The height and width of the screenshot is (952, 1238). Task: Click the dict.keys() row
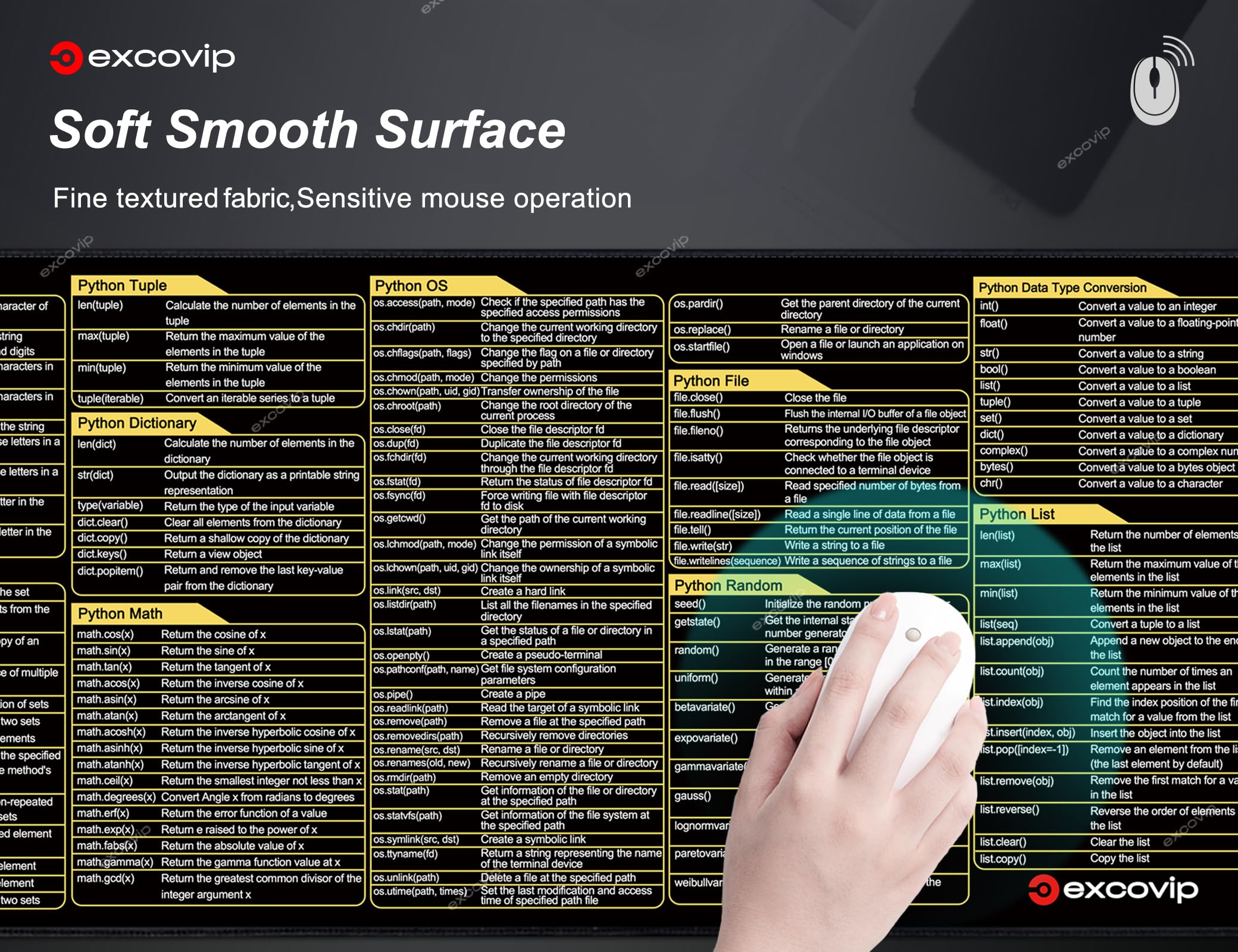click(102, 554)
